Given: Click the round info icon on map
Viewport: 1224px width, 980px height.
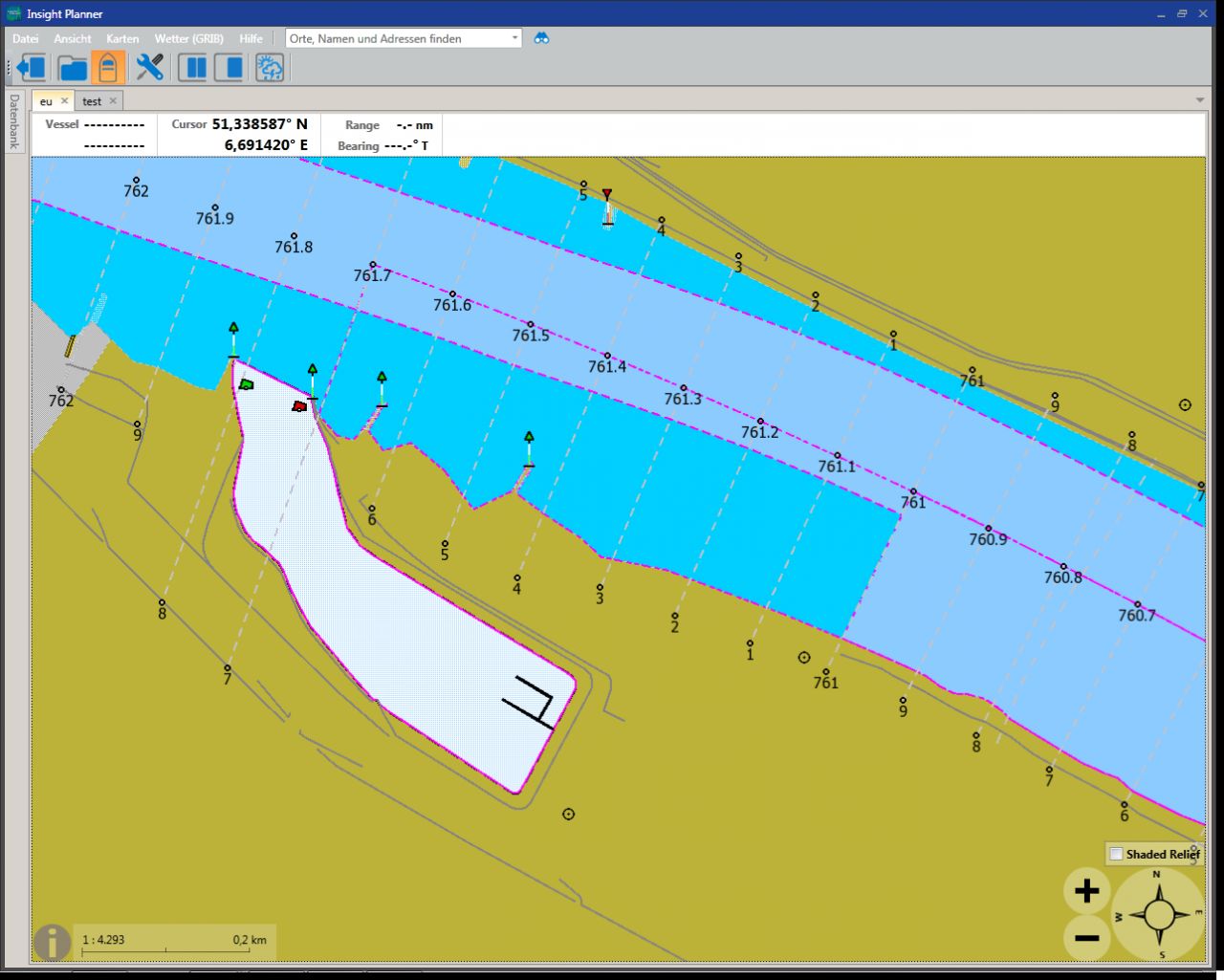Looking at the screenshot, I should point(52,942).
